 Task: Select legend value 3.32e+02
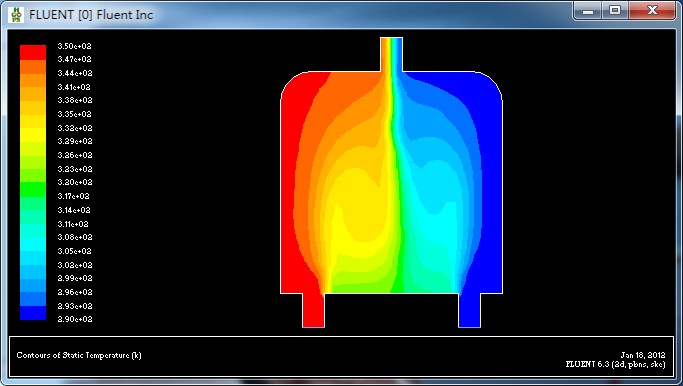pos(74,128)
